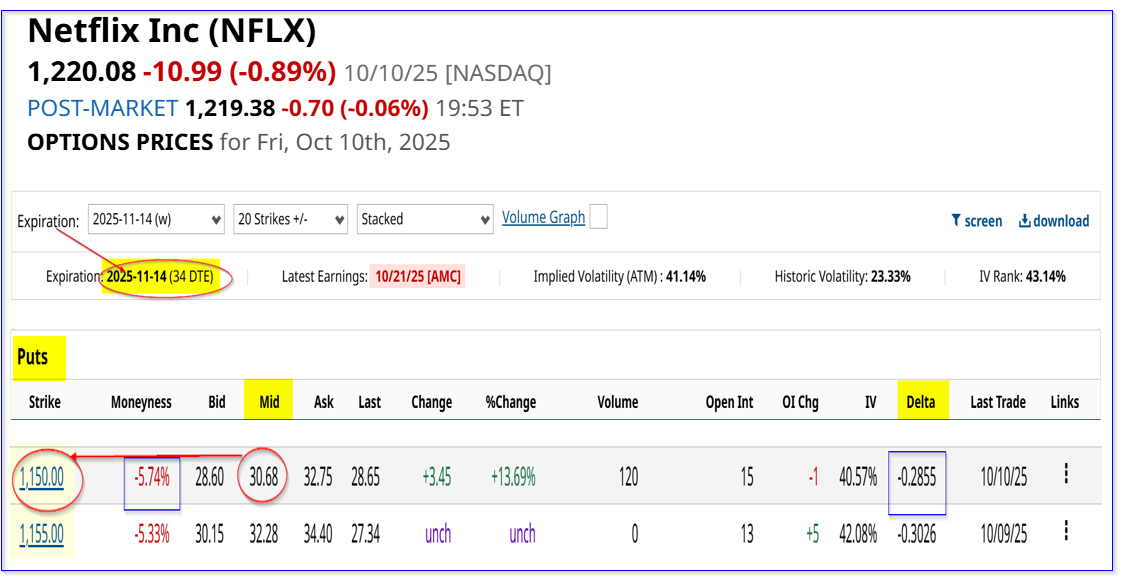Click the Latest Earnings date 10/21/25
This screenshot has width=1131, height=577.
tap(417, 276)
